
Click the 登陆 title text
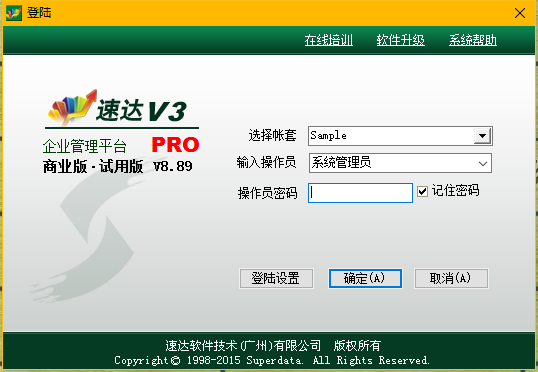[x=39, y=13]
